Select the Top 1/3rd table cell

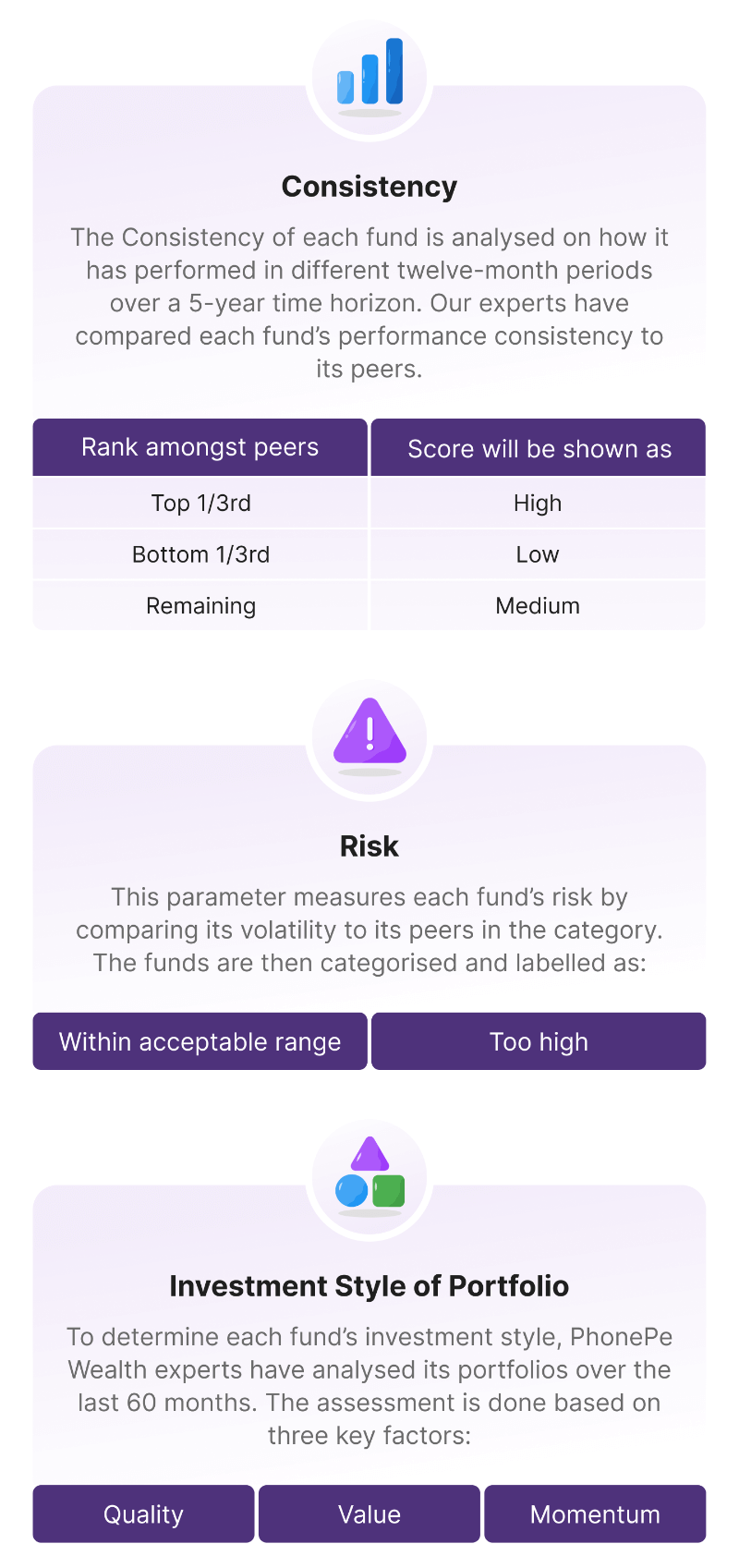coord(200,503)
